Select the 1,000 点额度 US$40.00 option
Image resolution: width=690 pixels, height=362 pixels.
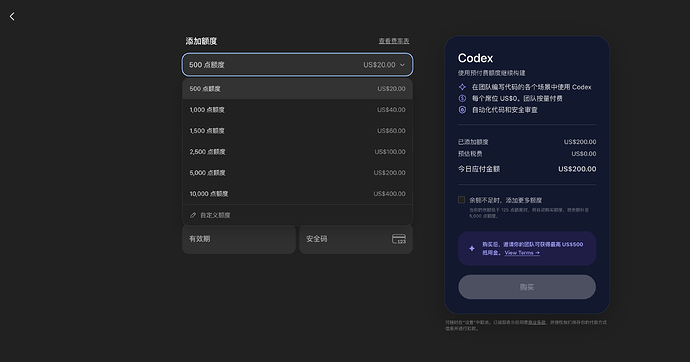coord(297,110)
